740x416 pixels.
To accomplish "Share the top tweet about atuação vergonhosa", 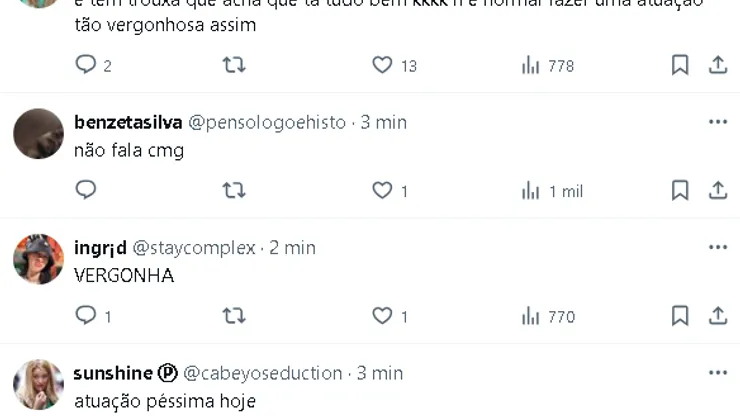I will (718, 65).
